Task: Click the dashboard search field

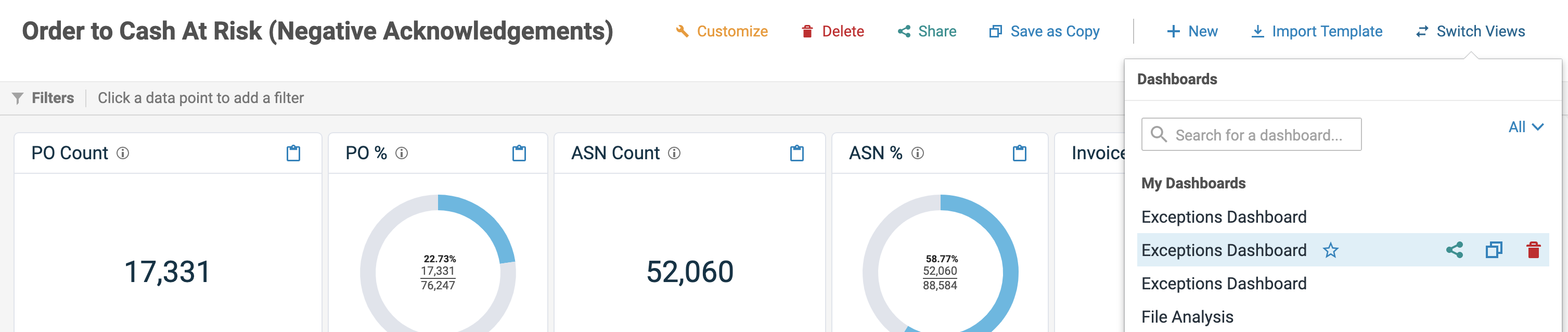Action: tap(1251, 135)
